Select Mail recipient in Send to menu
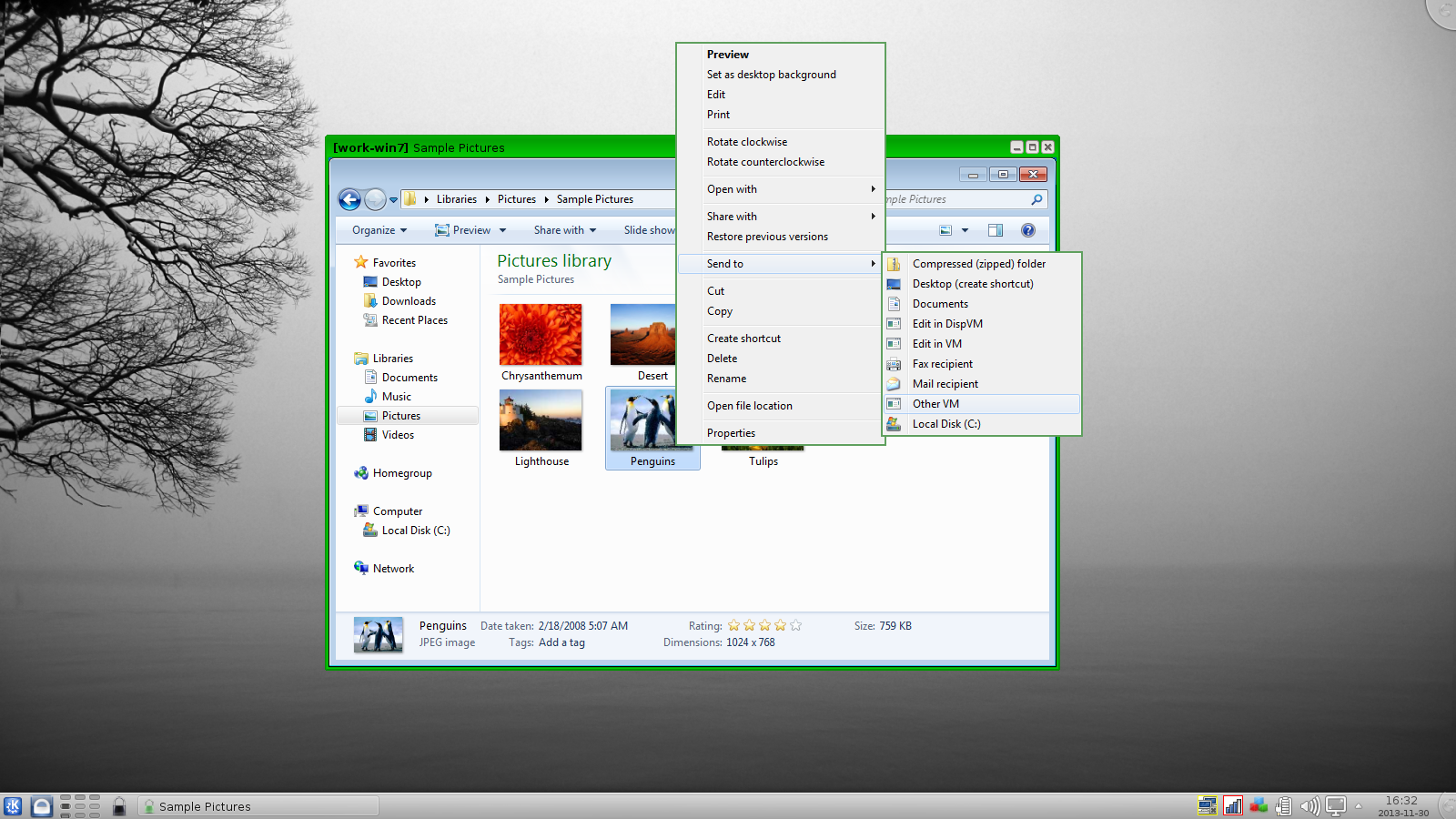This screenshot has width=1456, height=819. click(945, 383)
